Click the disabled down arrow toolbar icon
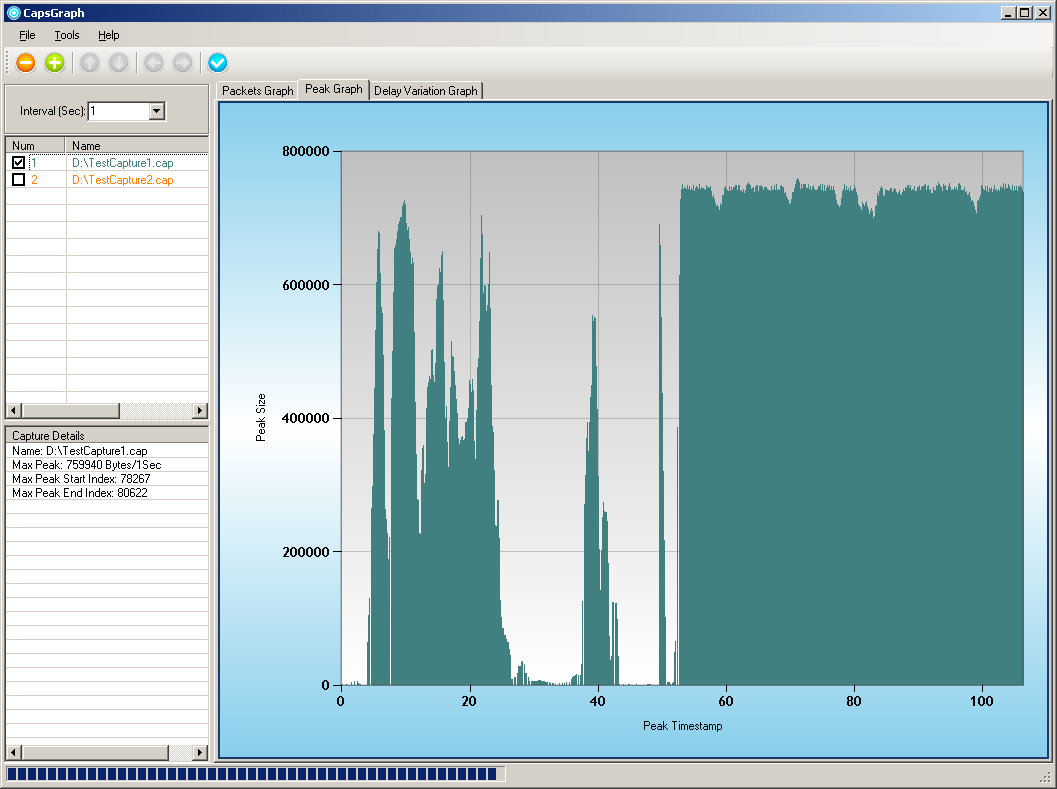Viewport: 1057px width, 789px height. pyautogui.click(x=119, y=63)
